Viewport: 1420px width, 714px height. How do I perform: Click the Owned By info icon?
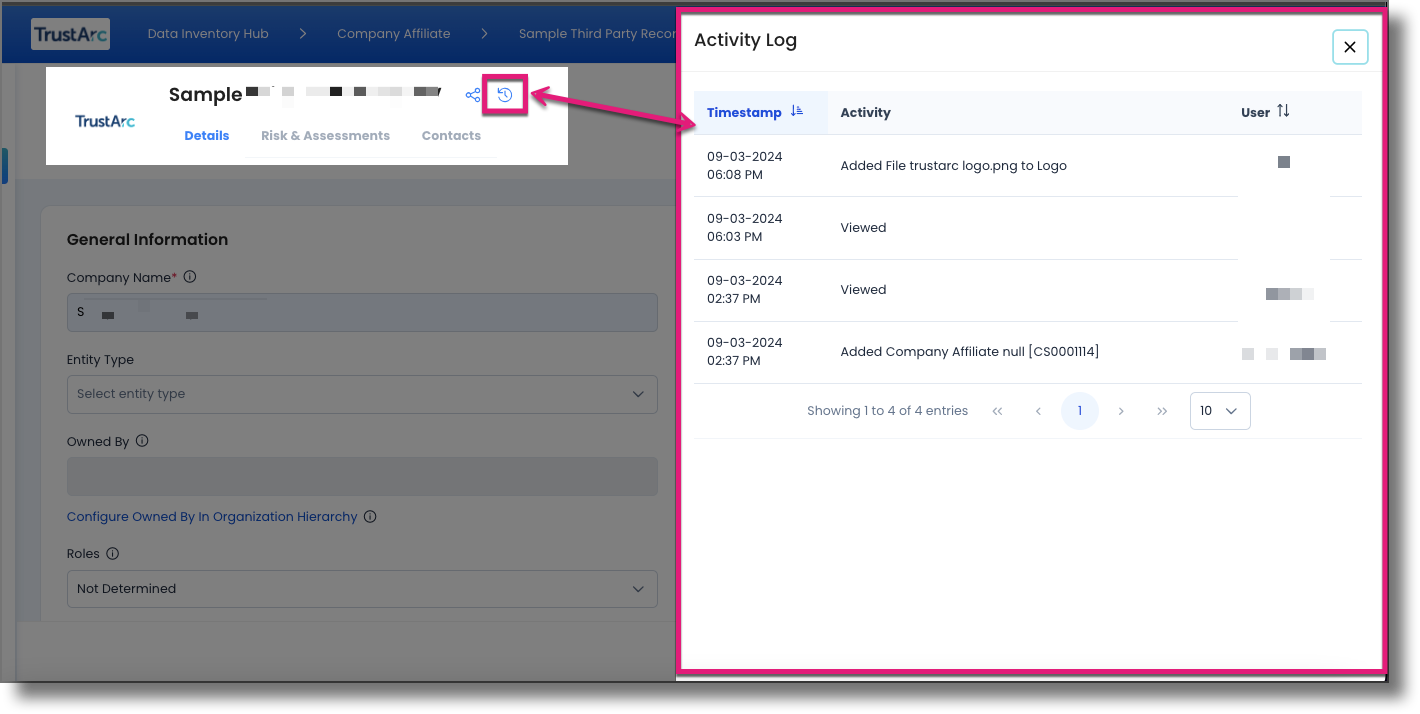click(x=142, y=441)
